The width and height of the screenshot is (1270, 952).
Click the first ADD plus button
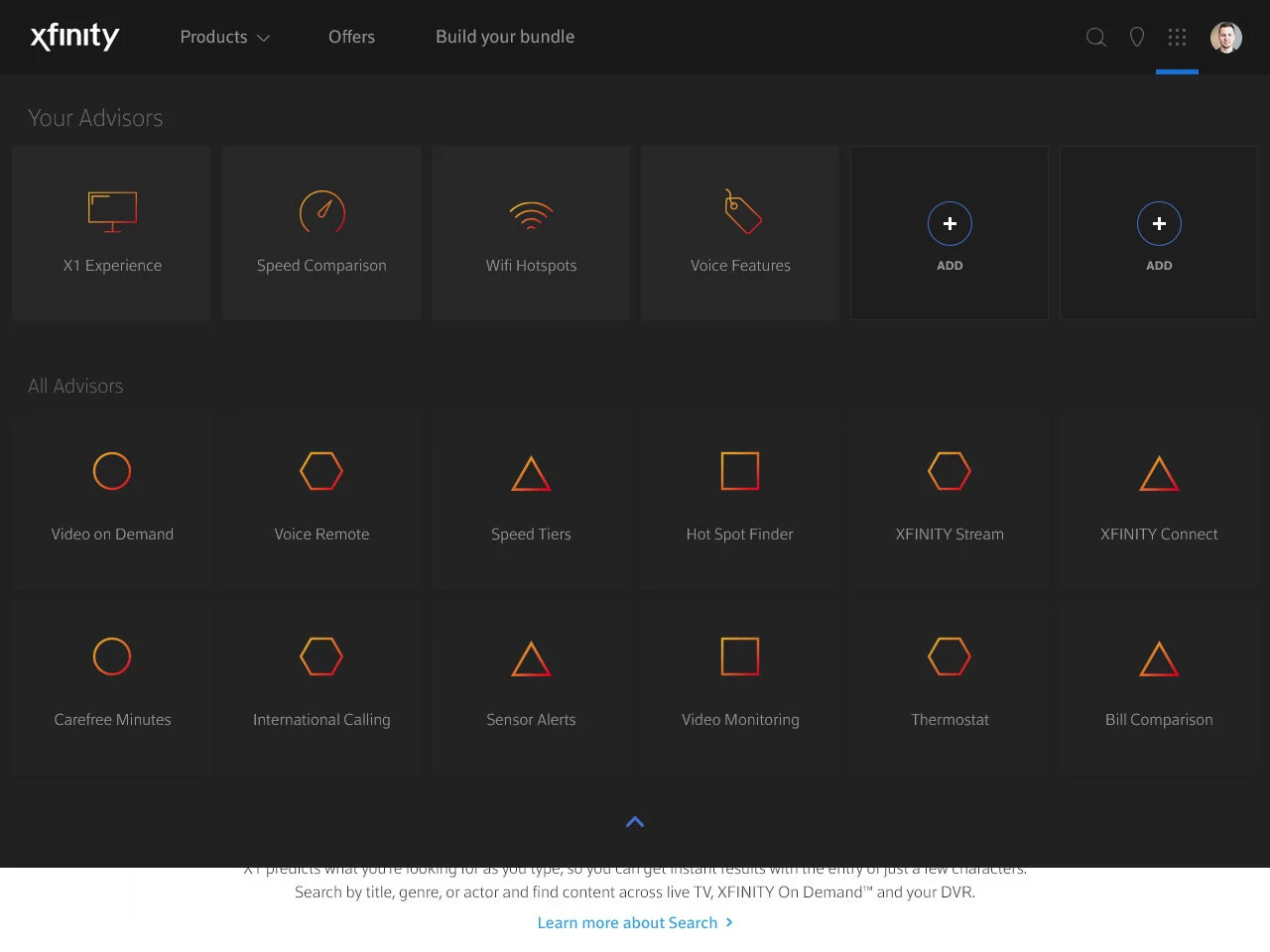(950, 224)
